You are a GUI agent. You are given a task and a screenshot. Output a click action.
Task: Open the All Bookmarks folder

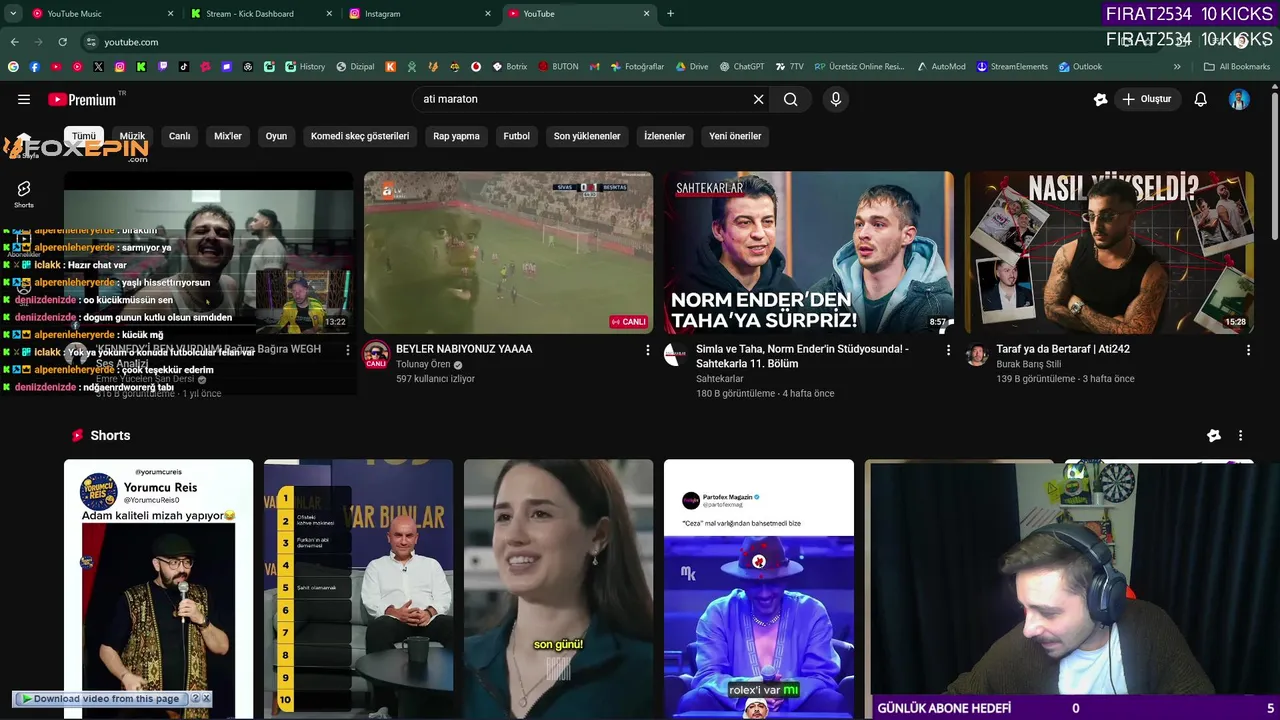pyautogui.click(x=1237, y=67)
